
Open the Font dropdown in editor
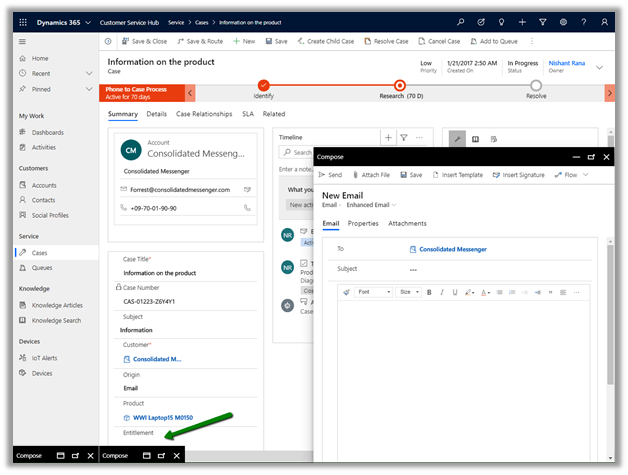[x=375, y=292]
